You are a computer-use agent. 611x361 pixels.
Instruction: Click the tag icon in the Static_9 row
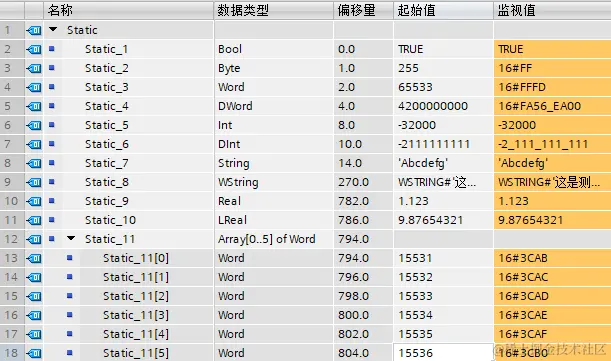(x=34, y=201)
